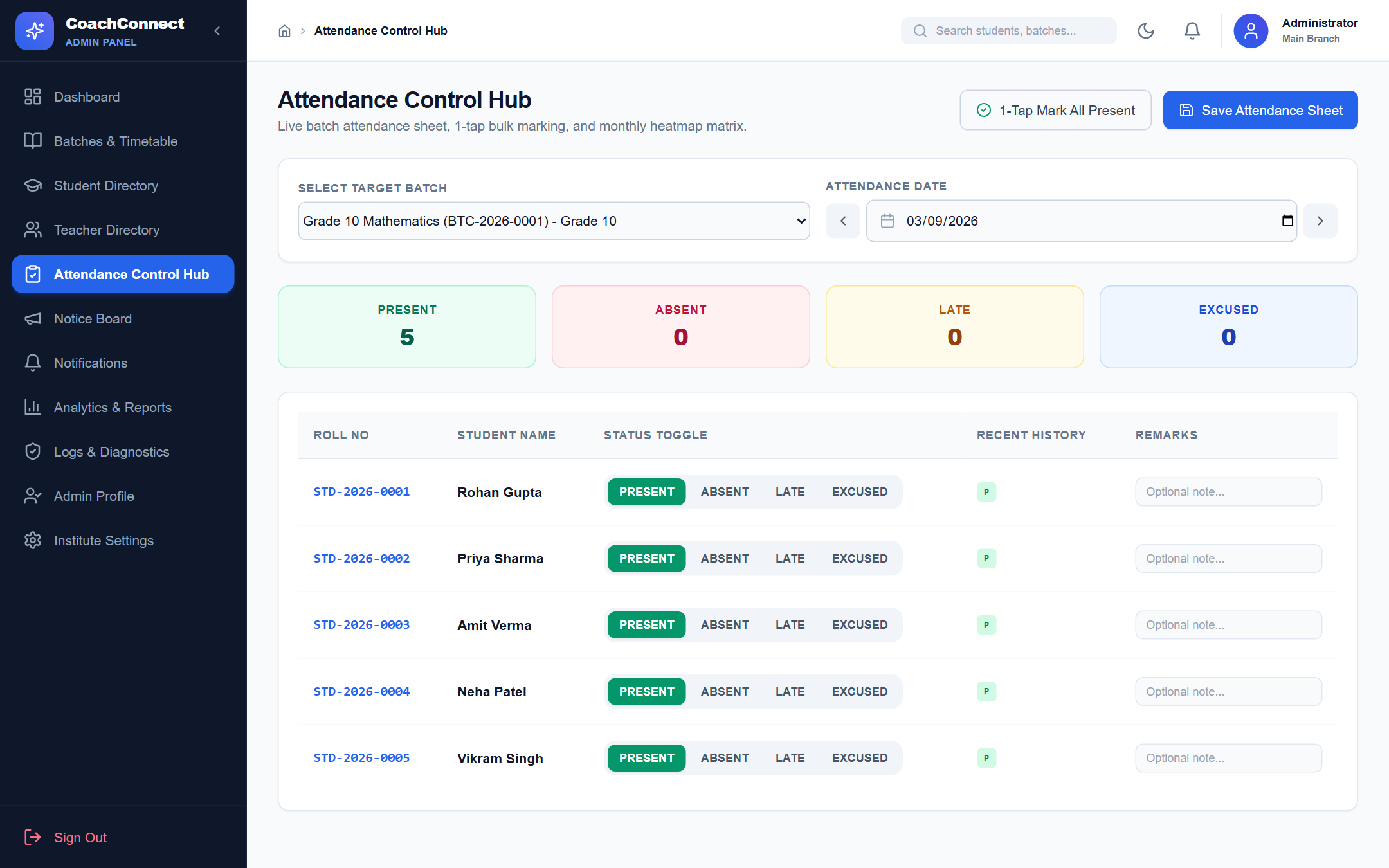Toggle dark mode moon icon
1389x868 pixels.
pyautogui.click(x=1145, y=31)
